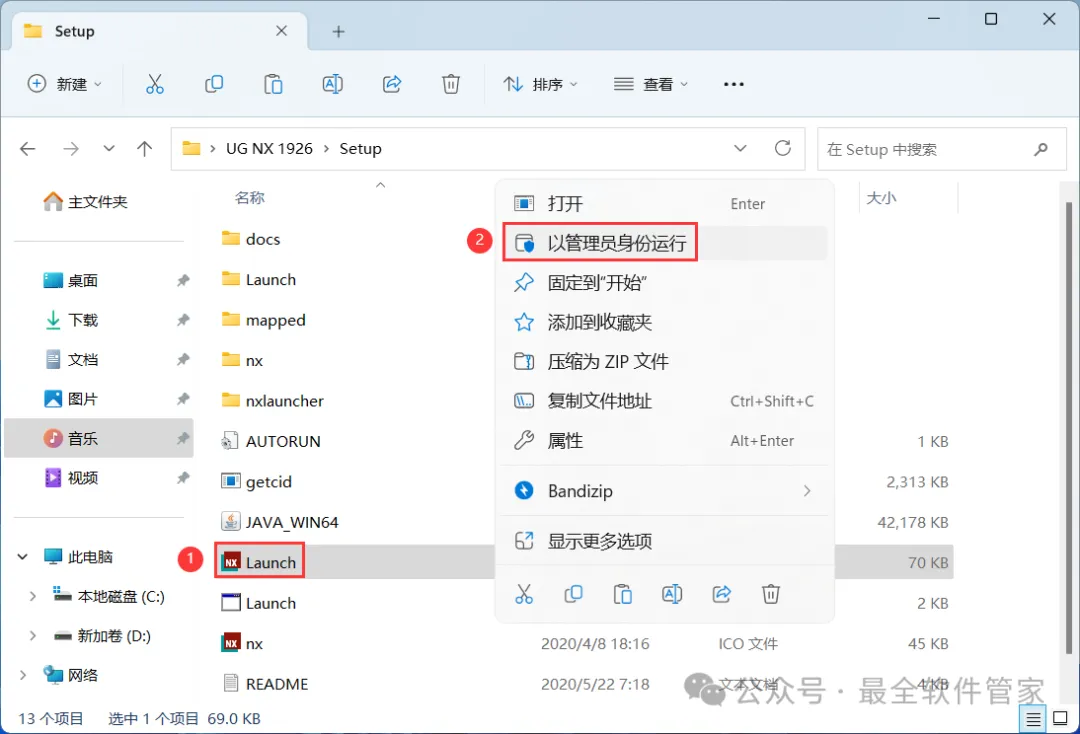Close the Setup tab
The width and height of the screenshot is (1080, 734).
(281, 31)
